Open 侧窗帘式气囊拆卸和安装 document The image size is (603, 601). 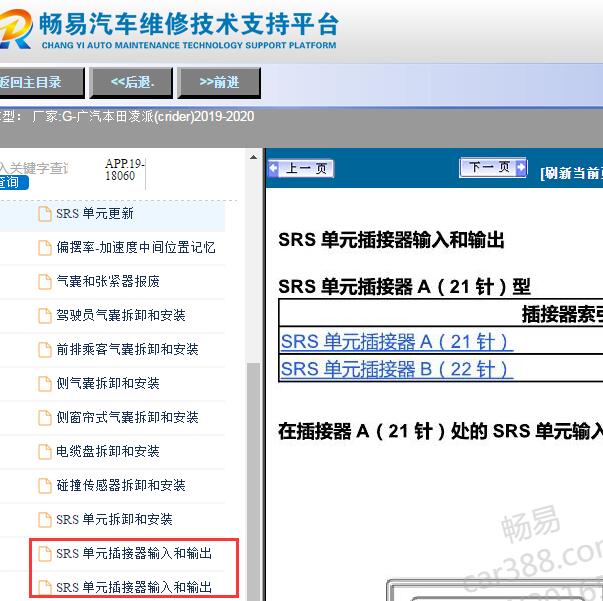click(127, 417)
